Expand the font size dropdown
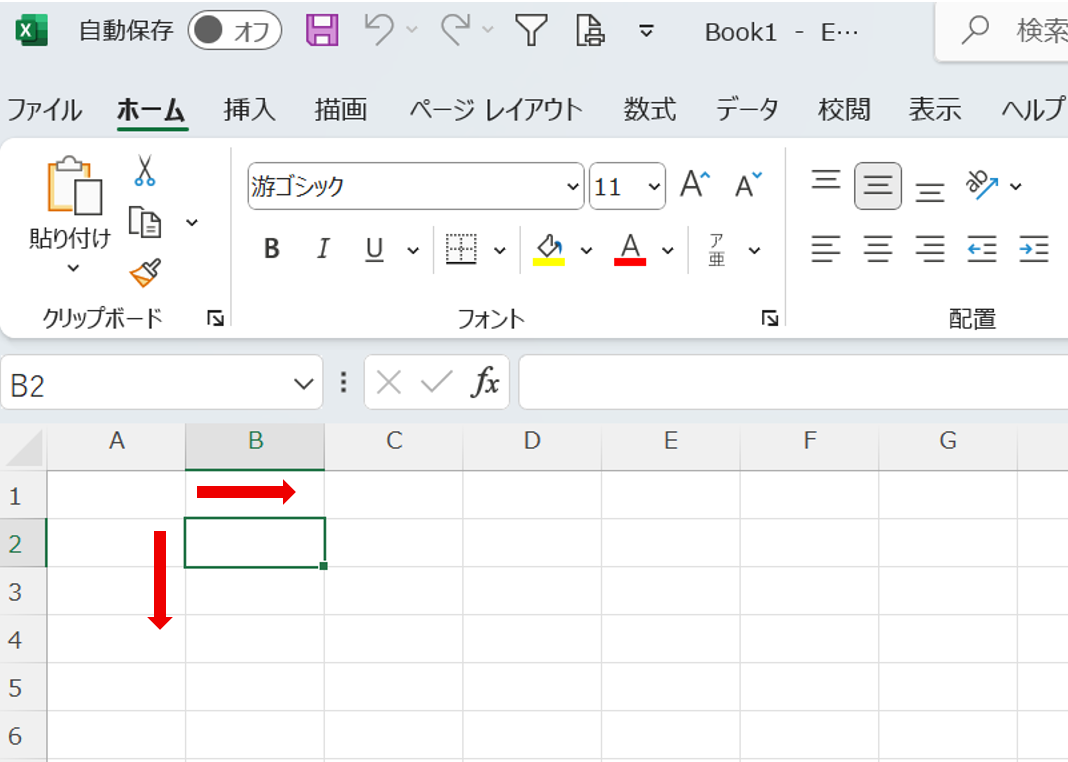 (655, 187)
